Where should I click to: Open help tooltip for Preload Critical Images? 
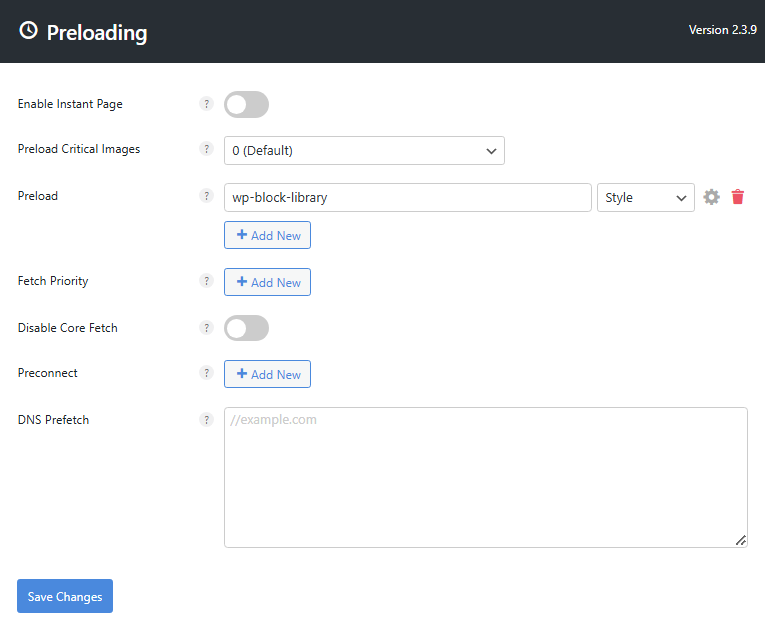pos(206,149)
